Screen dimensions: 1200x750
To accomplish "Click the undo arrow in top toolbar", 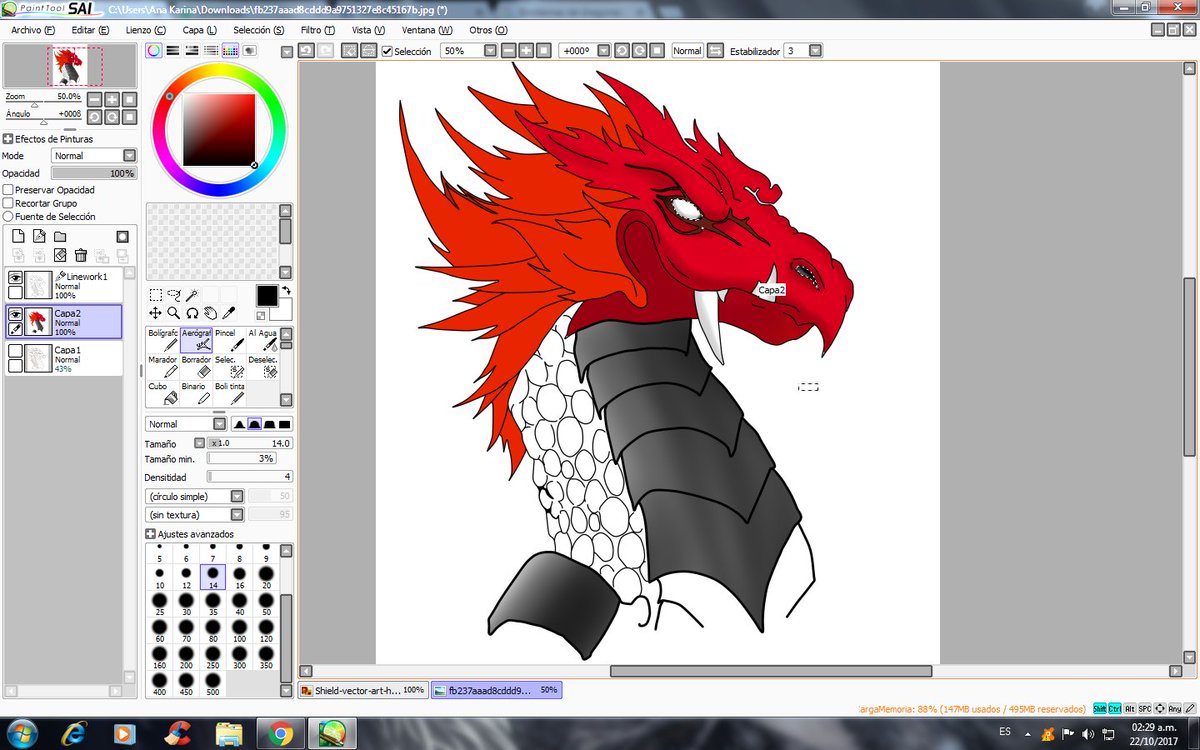I will click(307, 50).
